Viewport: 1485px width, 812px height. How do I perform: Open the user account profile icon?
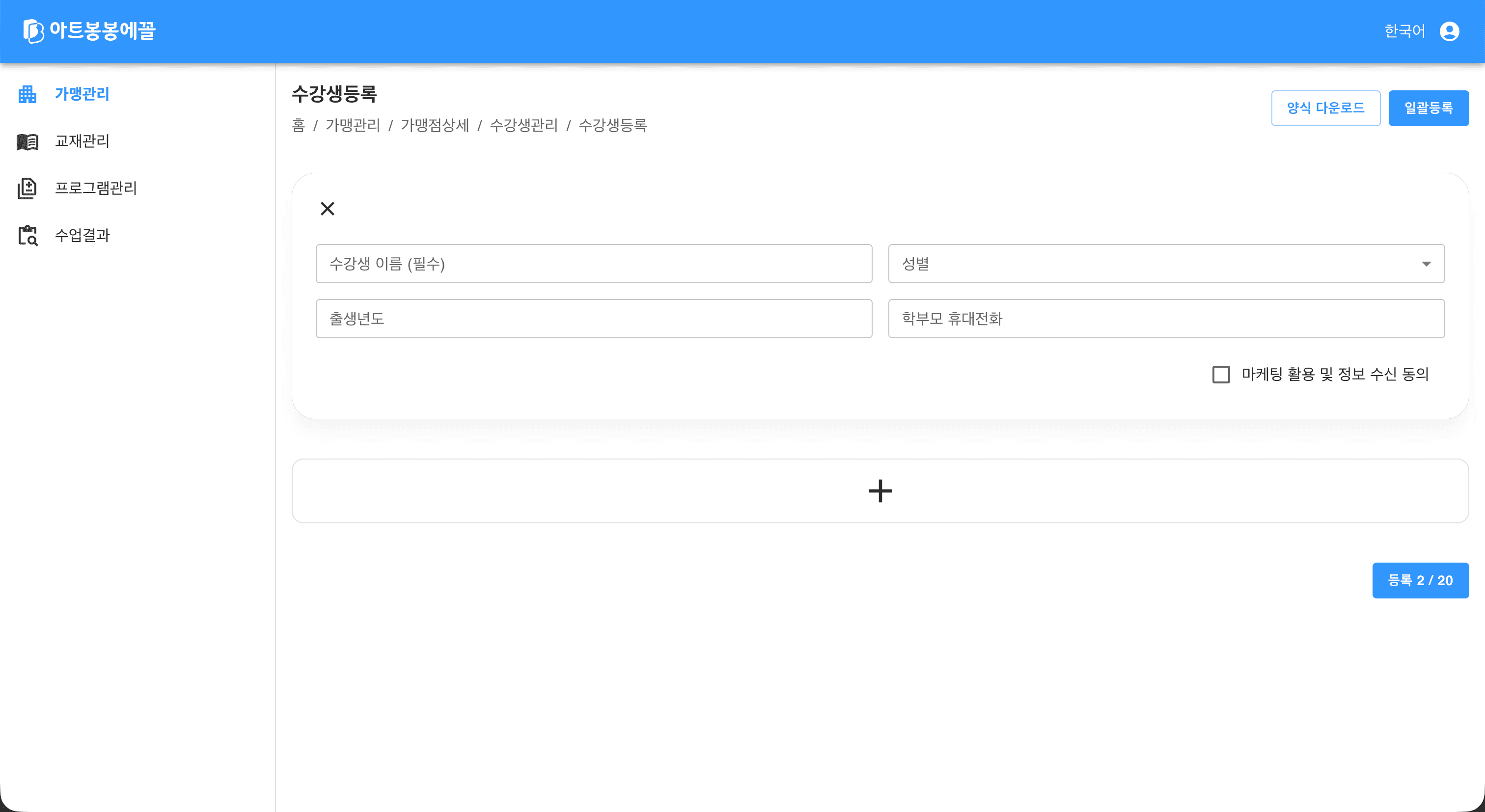pyautogui.click(x=1449, y=31)
